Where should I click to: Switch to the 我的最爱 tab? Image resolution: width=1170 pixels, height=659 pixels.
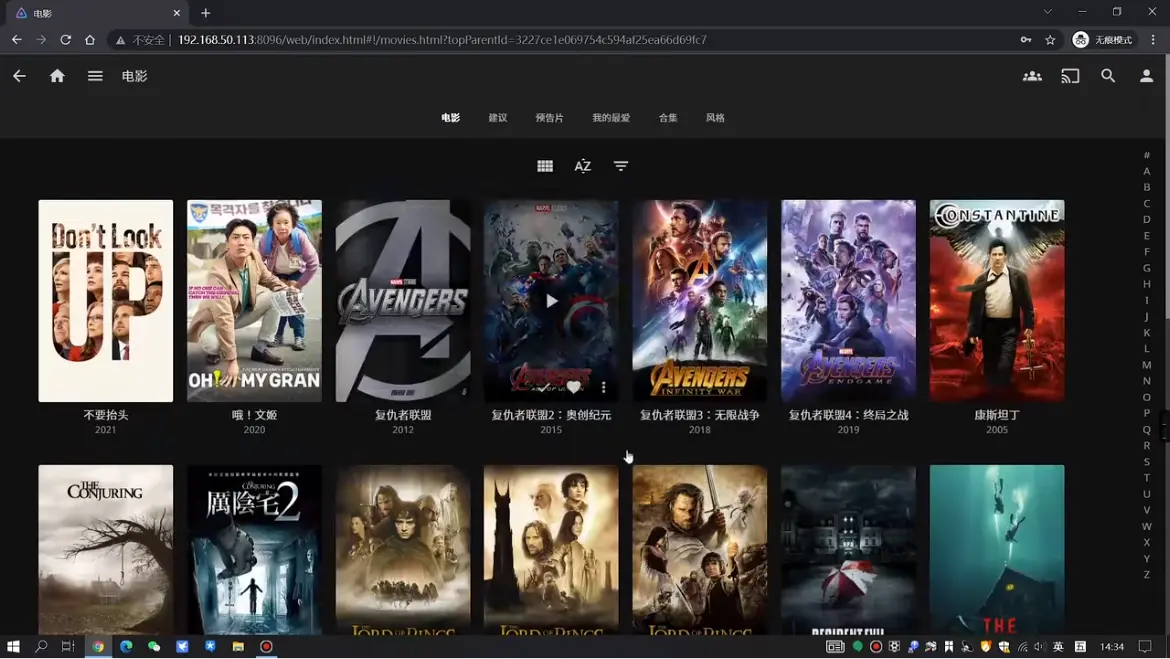(611, 118)
